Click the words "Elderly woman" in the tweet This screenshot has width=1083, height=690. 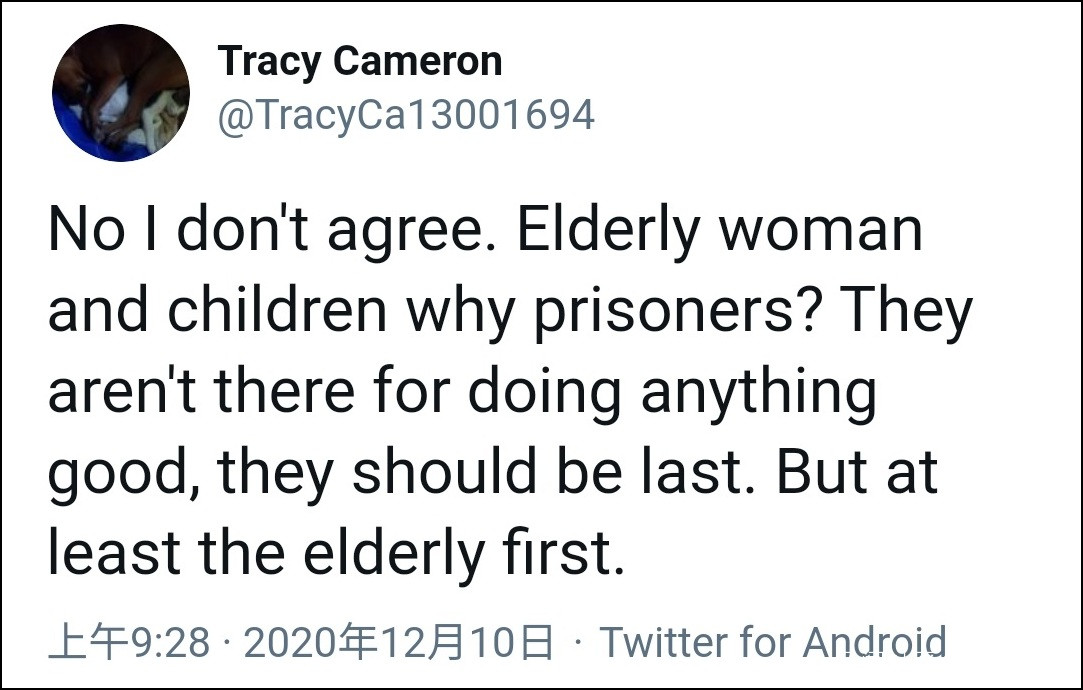[x=721, y=232]
